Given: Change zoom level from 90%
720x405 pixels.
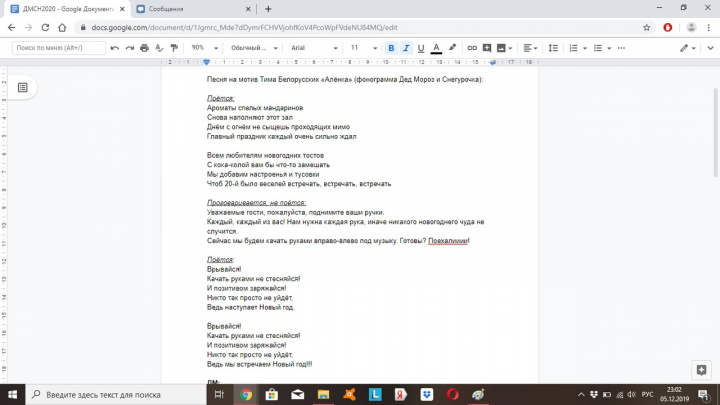Looking at the screenshot, I should tap(204, 48).
